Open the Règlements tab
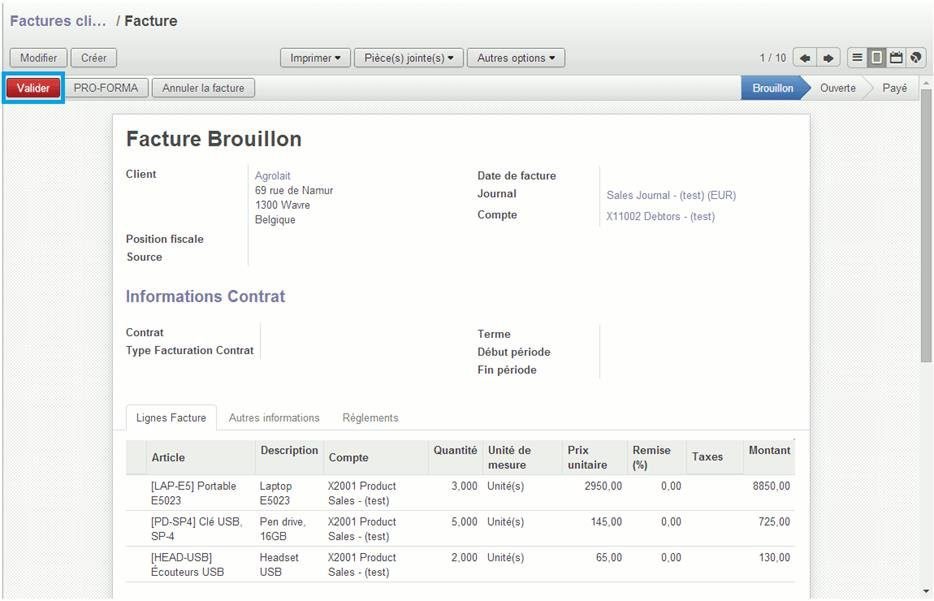The width and height of the screenshot is (934, 601). pos(370,418)
